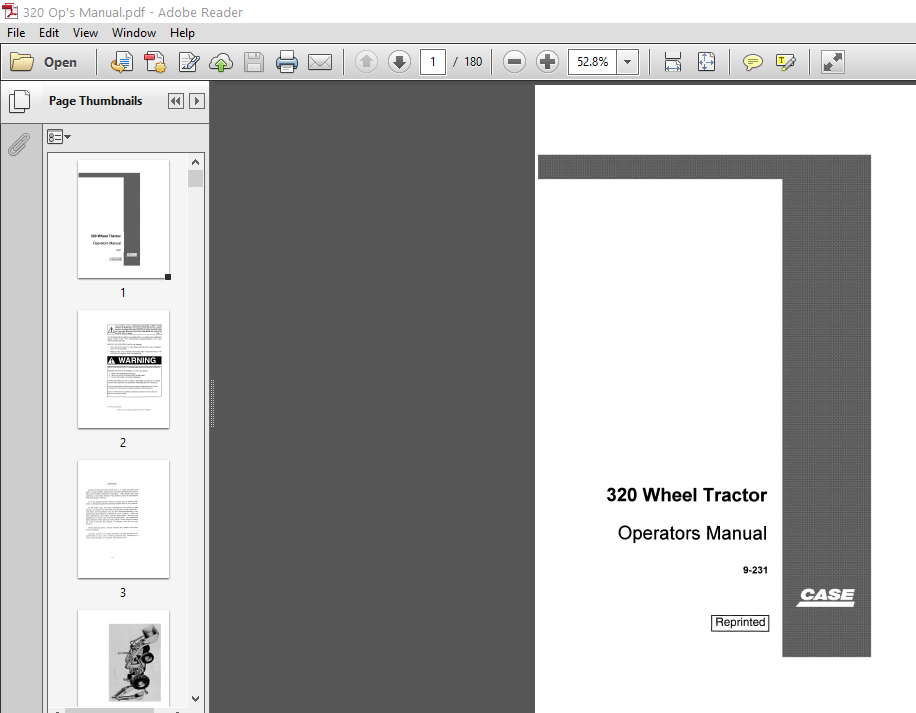Select fit width scrolling icon
This screenshot has width=916, height=713.
(x=673, y=62)
